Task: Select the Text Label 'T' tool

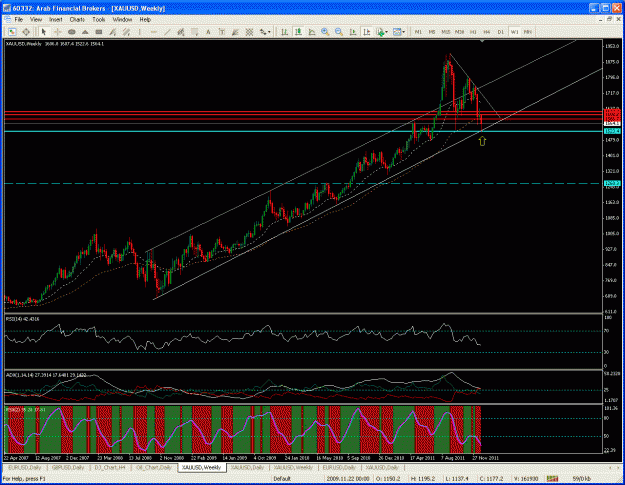Action: click(x=222, y=32)
